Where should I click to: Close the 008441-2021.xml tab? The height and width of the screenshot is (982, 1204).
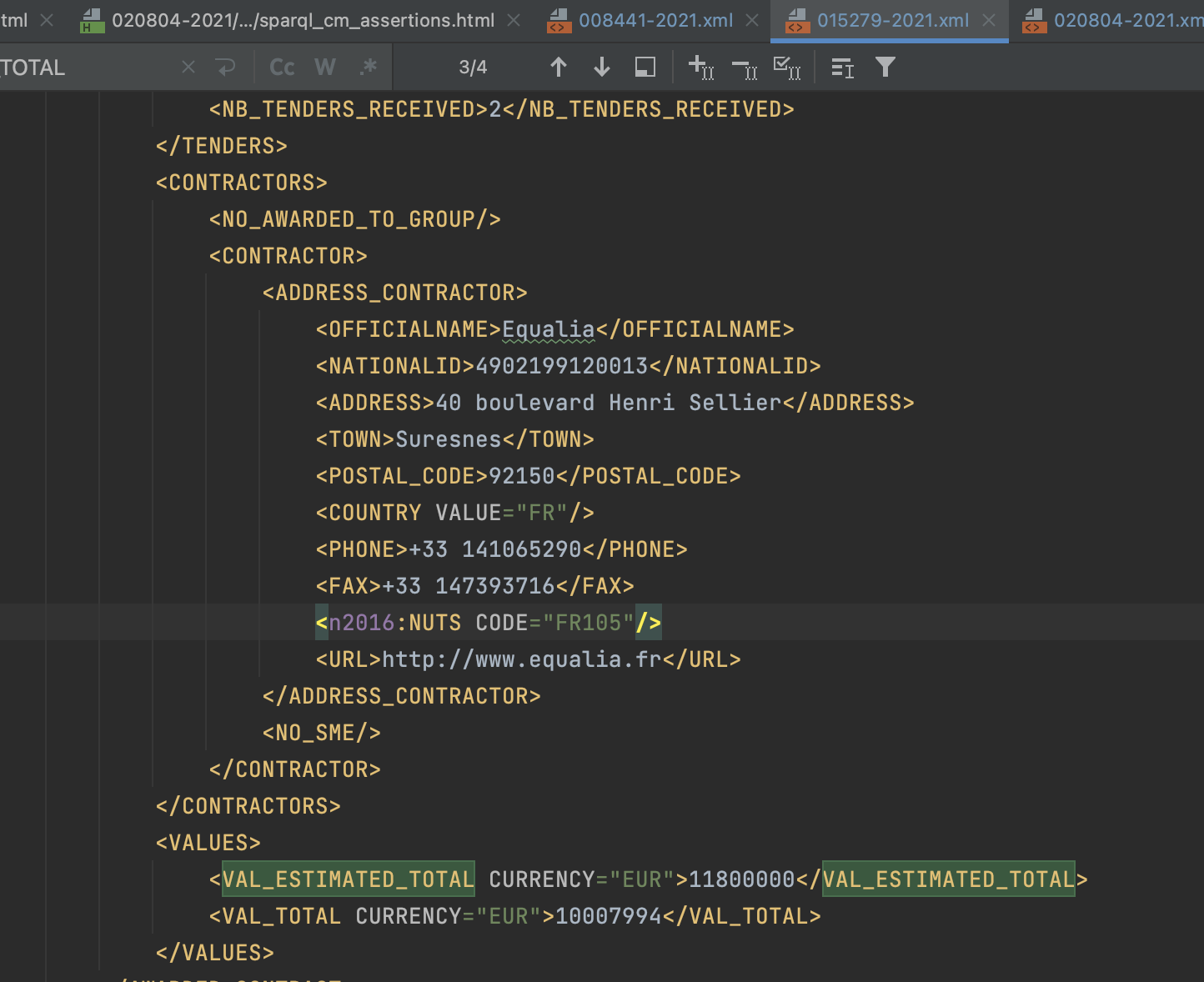pos(753,20)
